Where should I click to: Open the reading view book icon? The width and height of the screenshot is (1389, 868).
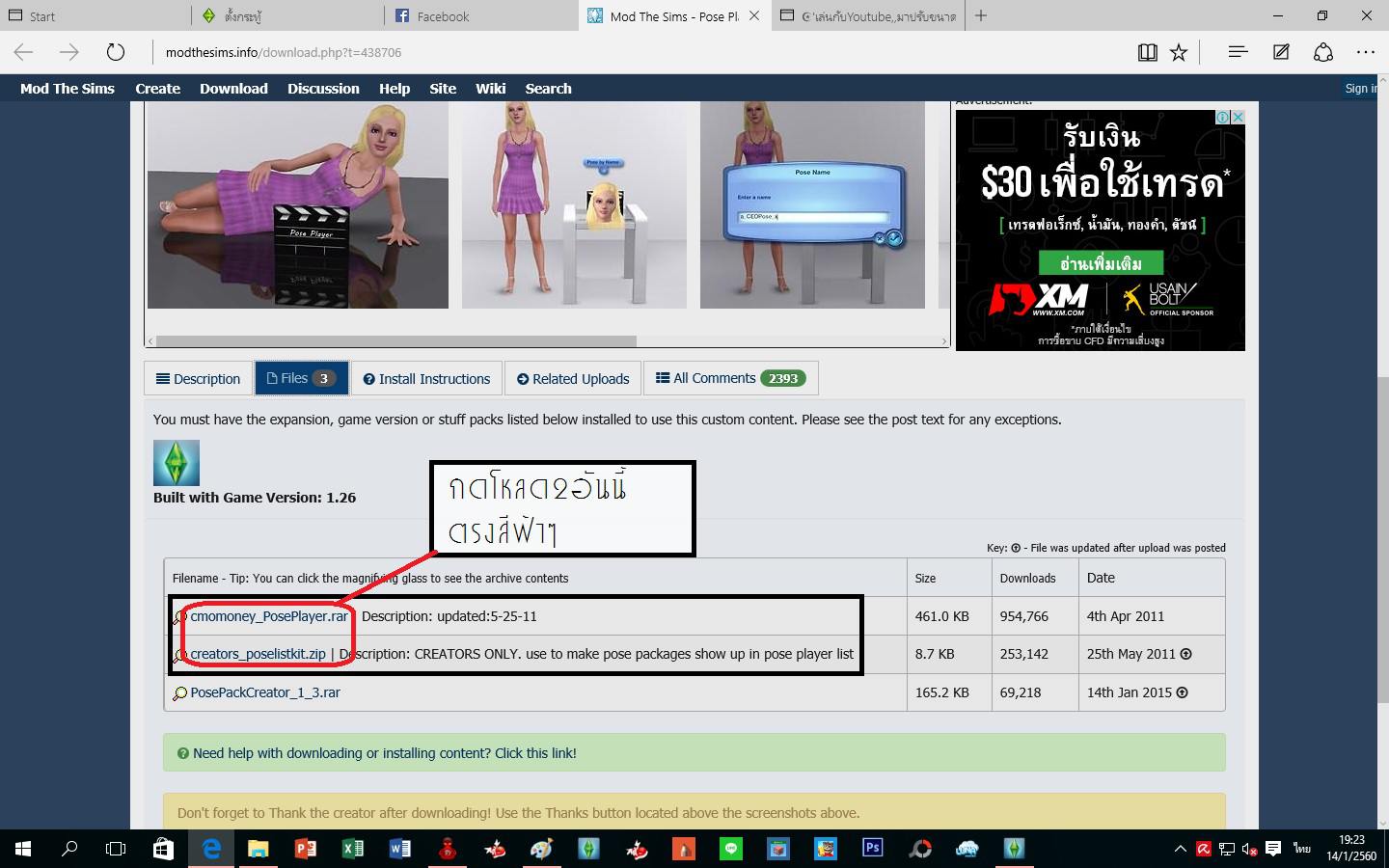point(1147,52)
